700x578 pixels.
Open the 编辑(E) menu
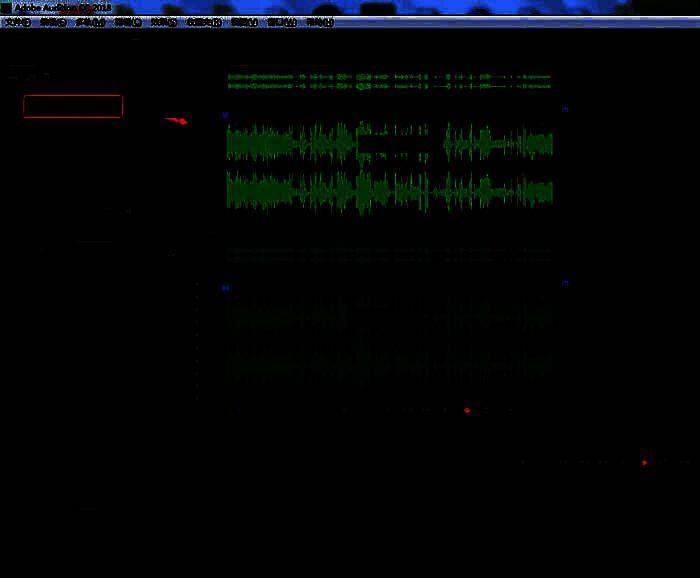[x=52, y=22]
